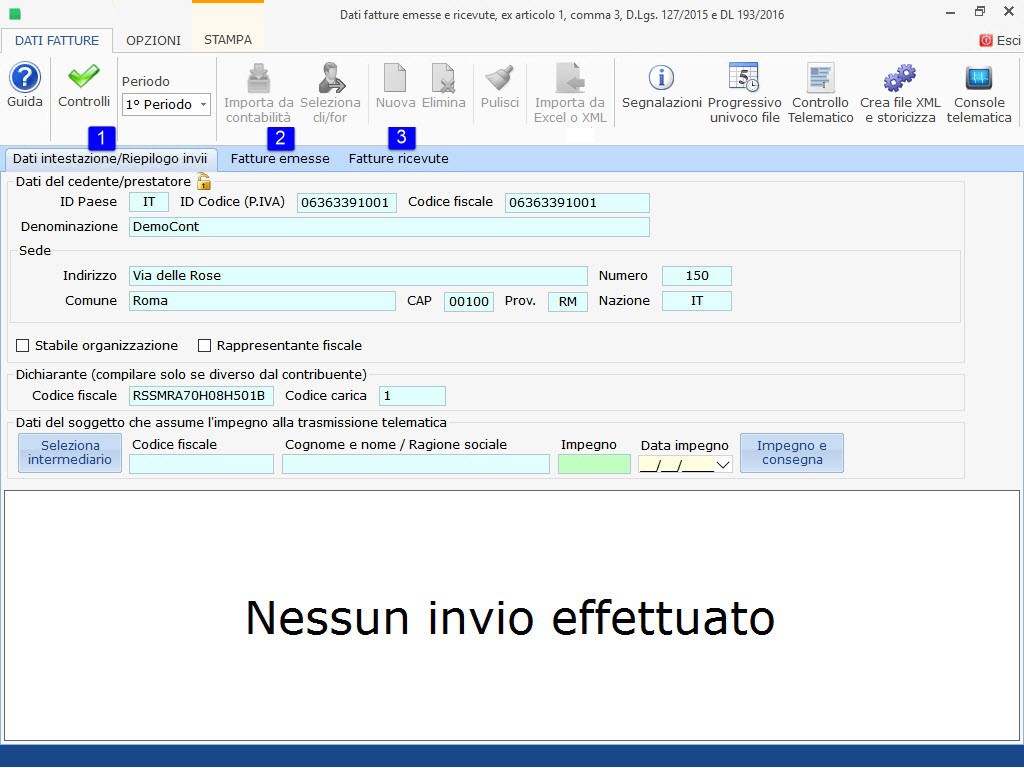This screenshot has width=1024, height=768.
Task: Select Fatture ricevute tab
Action: (x=398, y=159)
